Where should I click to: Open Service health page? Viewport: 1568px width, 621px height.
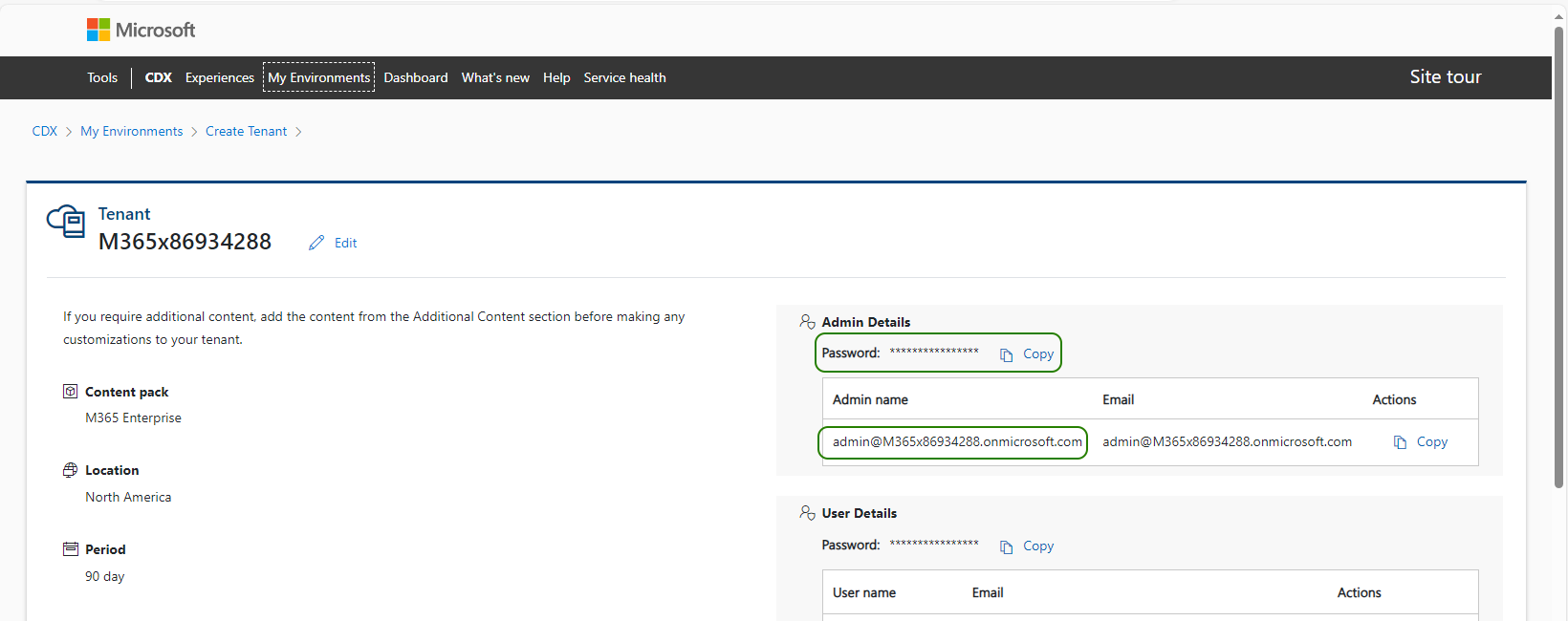click(x=624, y=77)
